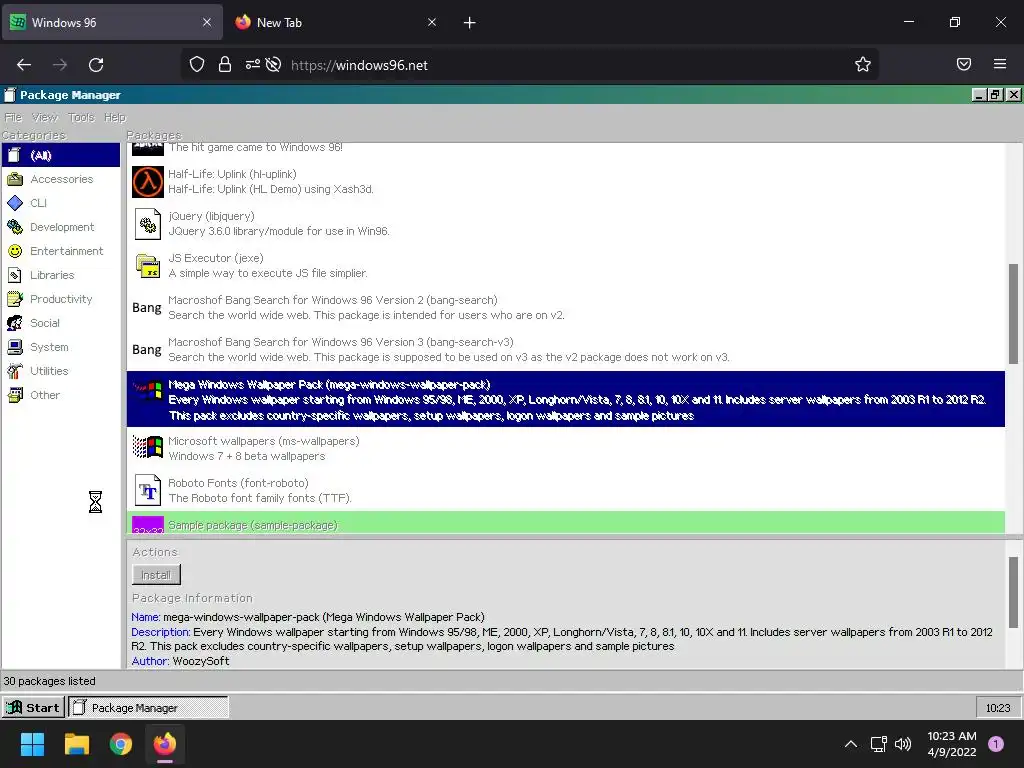
Task: Click the blocked autoplay icon in the address bar
Action: point(273,64)
